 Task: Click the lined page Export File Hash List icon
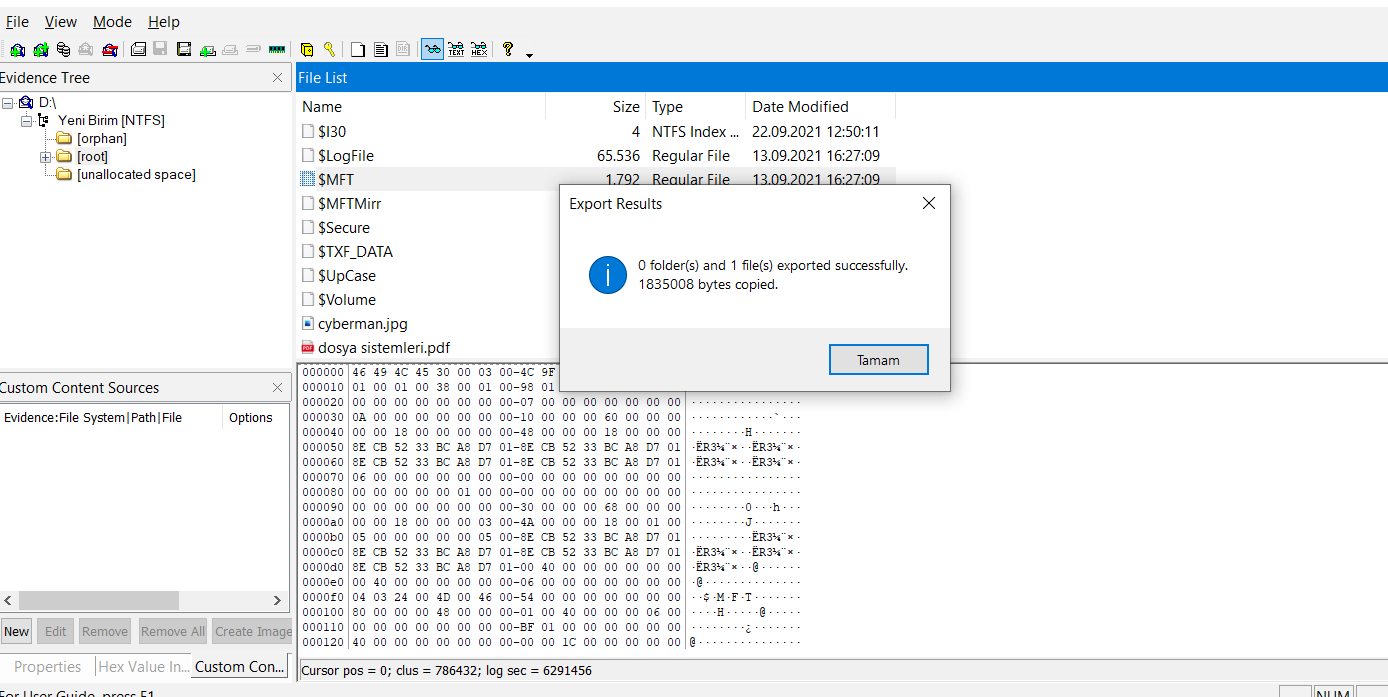(380, 49)
